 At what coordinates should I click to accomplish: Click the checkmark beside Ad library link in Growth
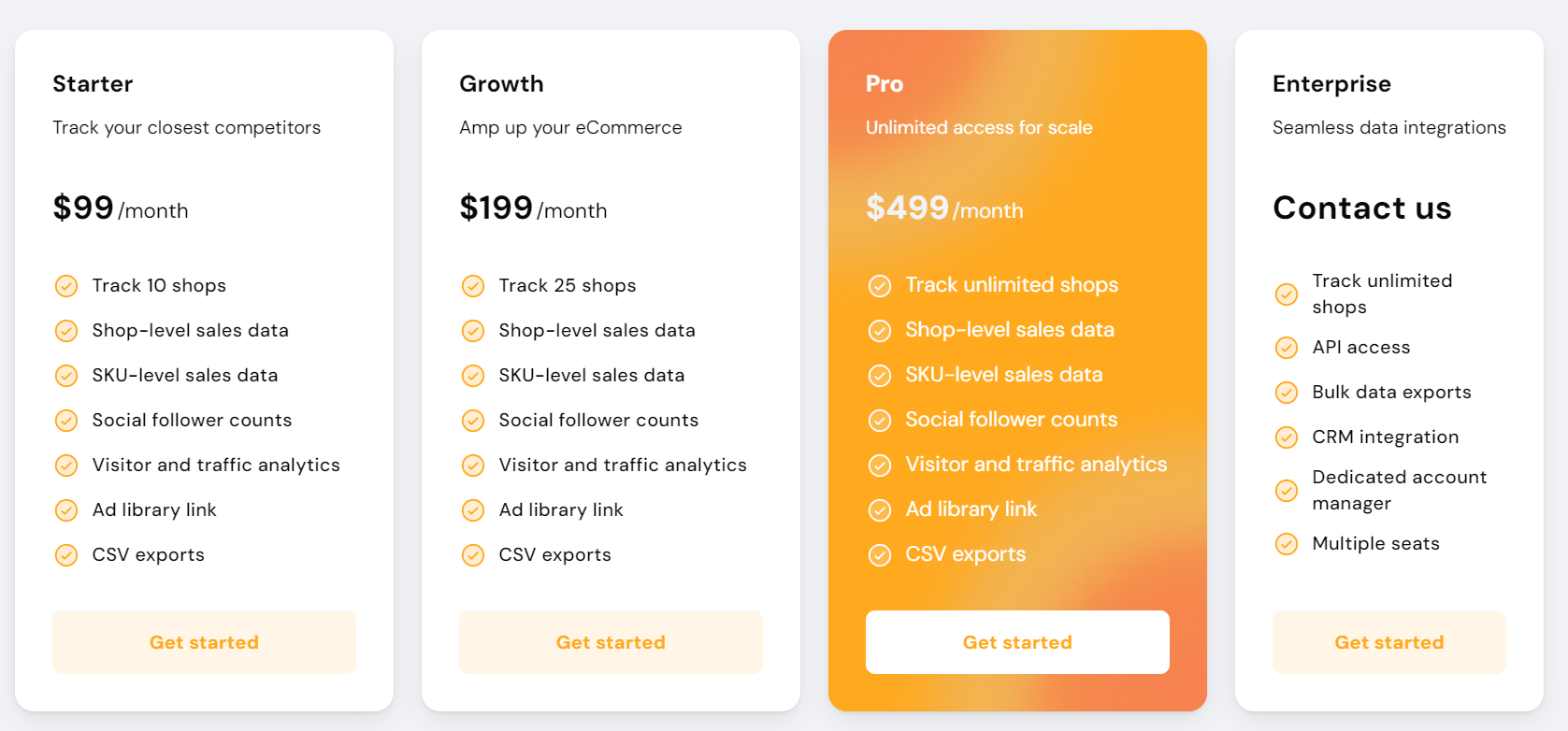pos(473,509)
